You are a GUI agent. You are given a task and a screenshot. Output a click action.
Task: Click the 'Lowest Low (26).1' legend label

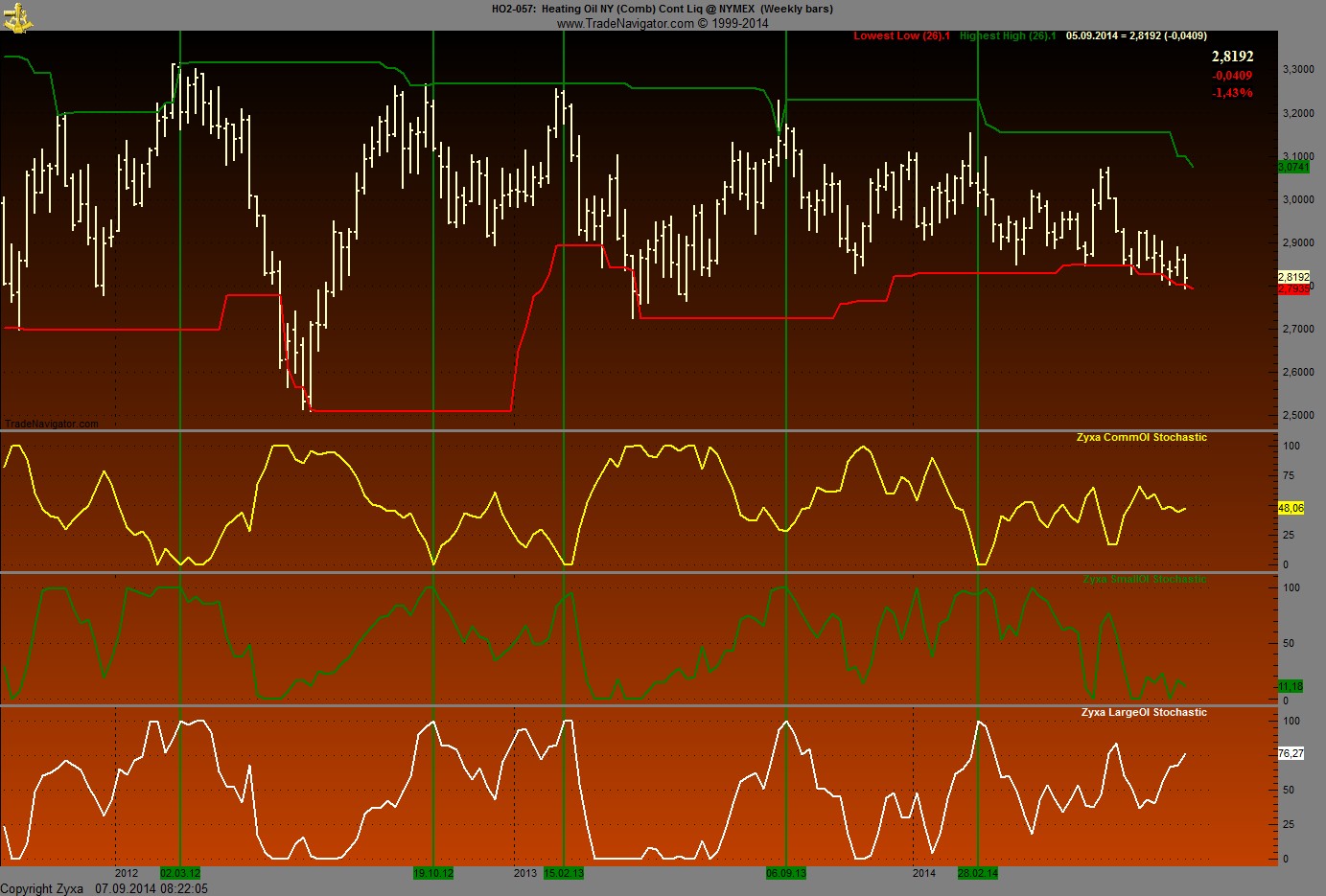click(x=902, y=36)
